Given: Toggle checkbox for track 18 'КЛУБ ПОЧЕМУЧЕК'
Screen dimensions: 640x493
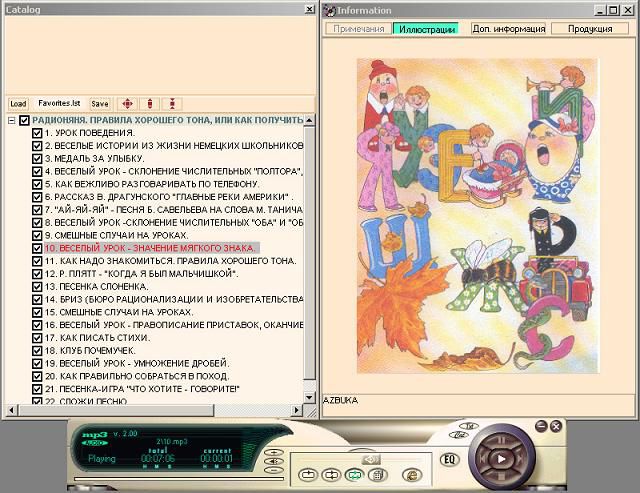Looking at the screenshot, I should coord(37,350).
